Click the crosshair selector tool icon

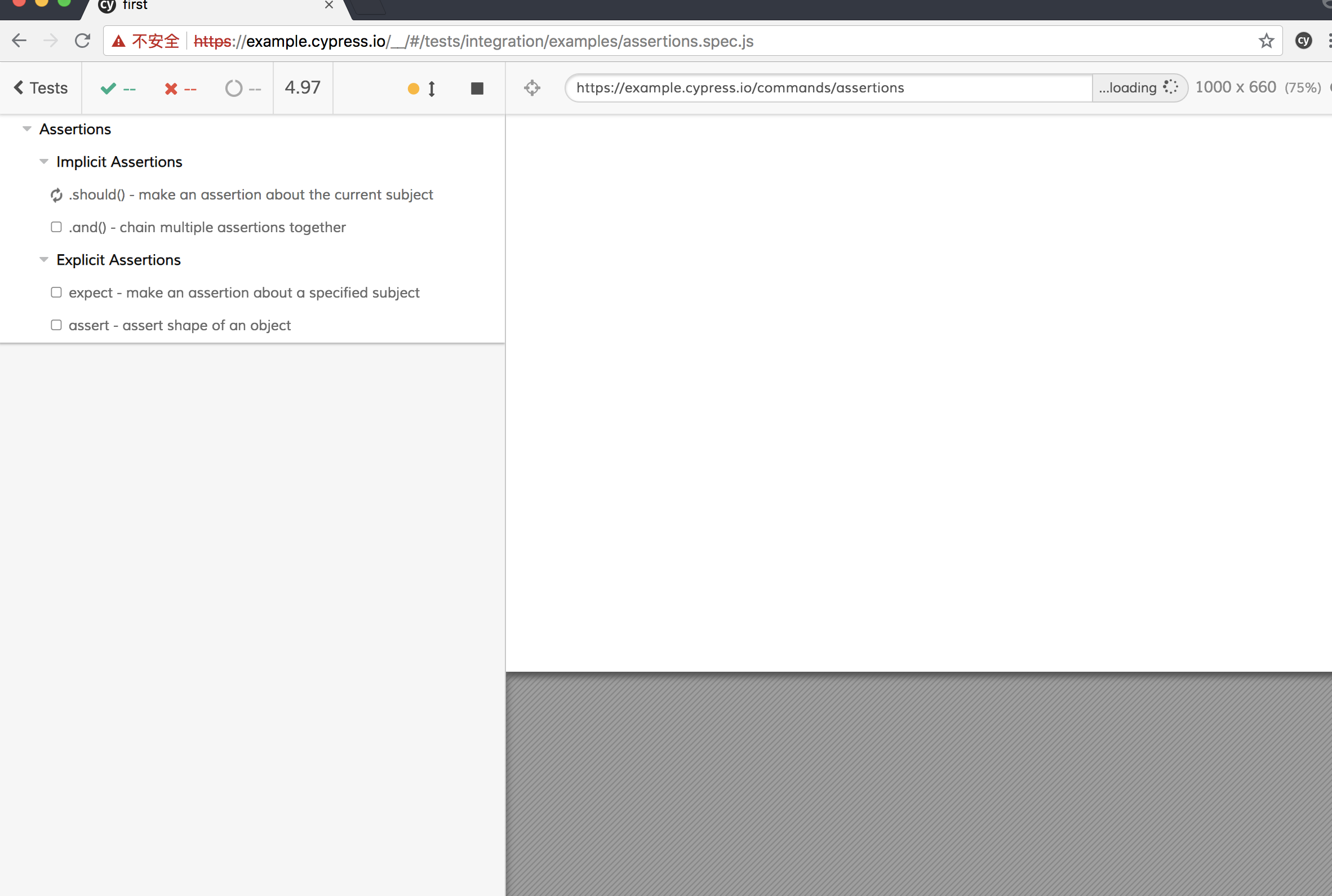click(x=532, y=88)
